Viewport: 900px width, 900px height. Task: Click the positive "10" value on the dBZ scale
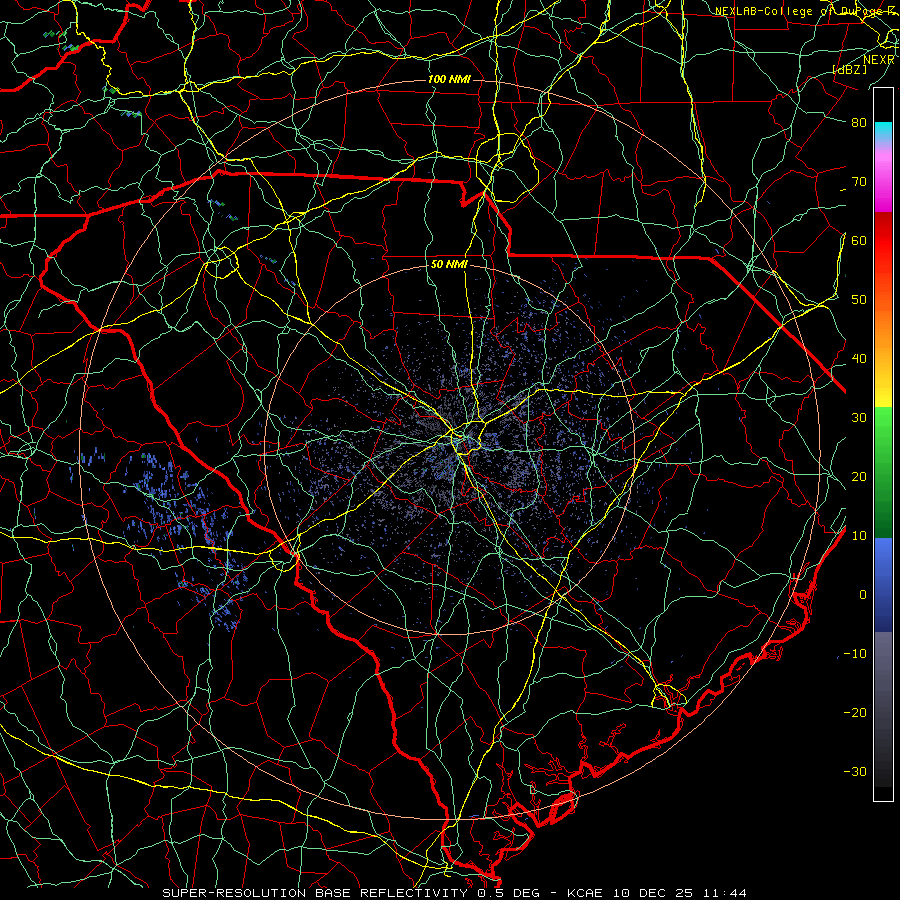pyautogui.click(x=859, y=536)
